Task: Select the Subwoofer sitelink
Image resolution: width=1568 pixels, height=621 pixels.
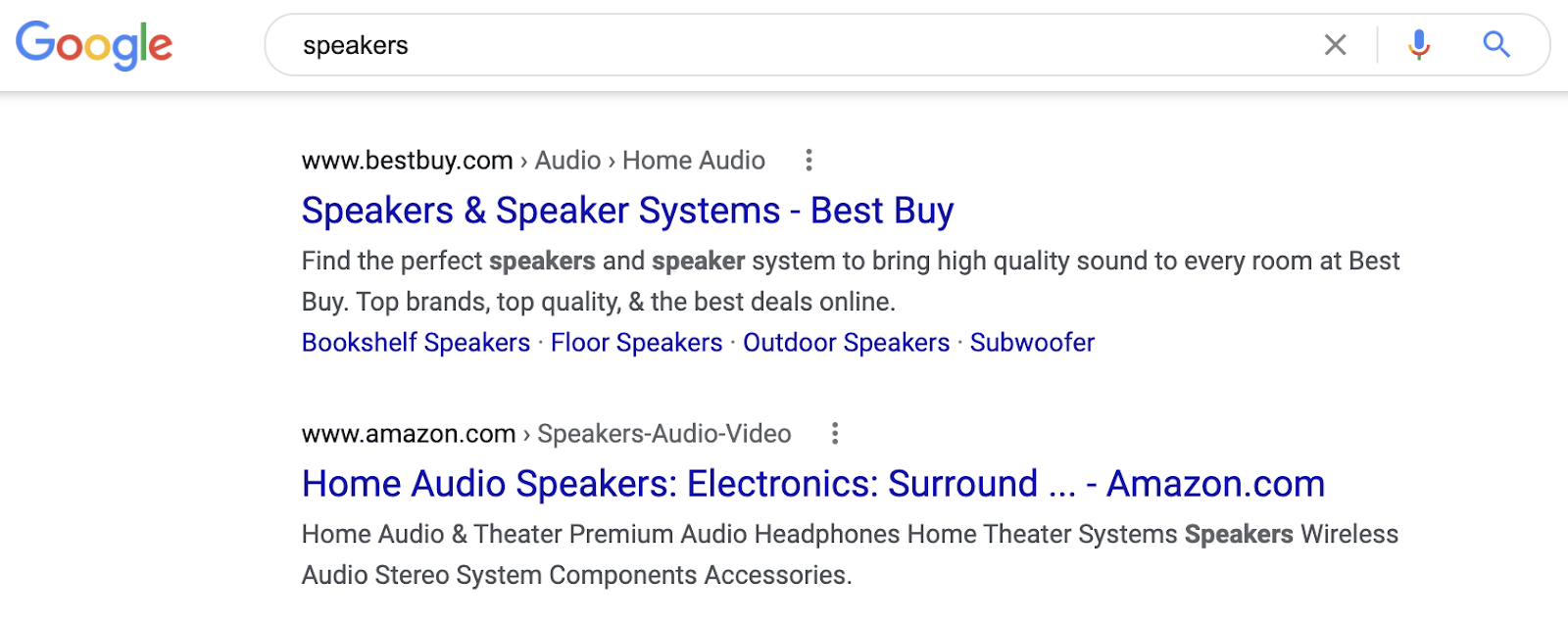Action: (x=1032, y=343)
